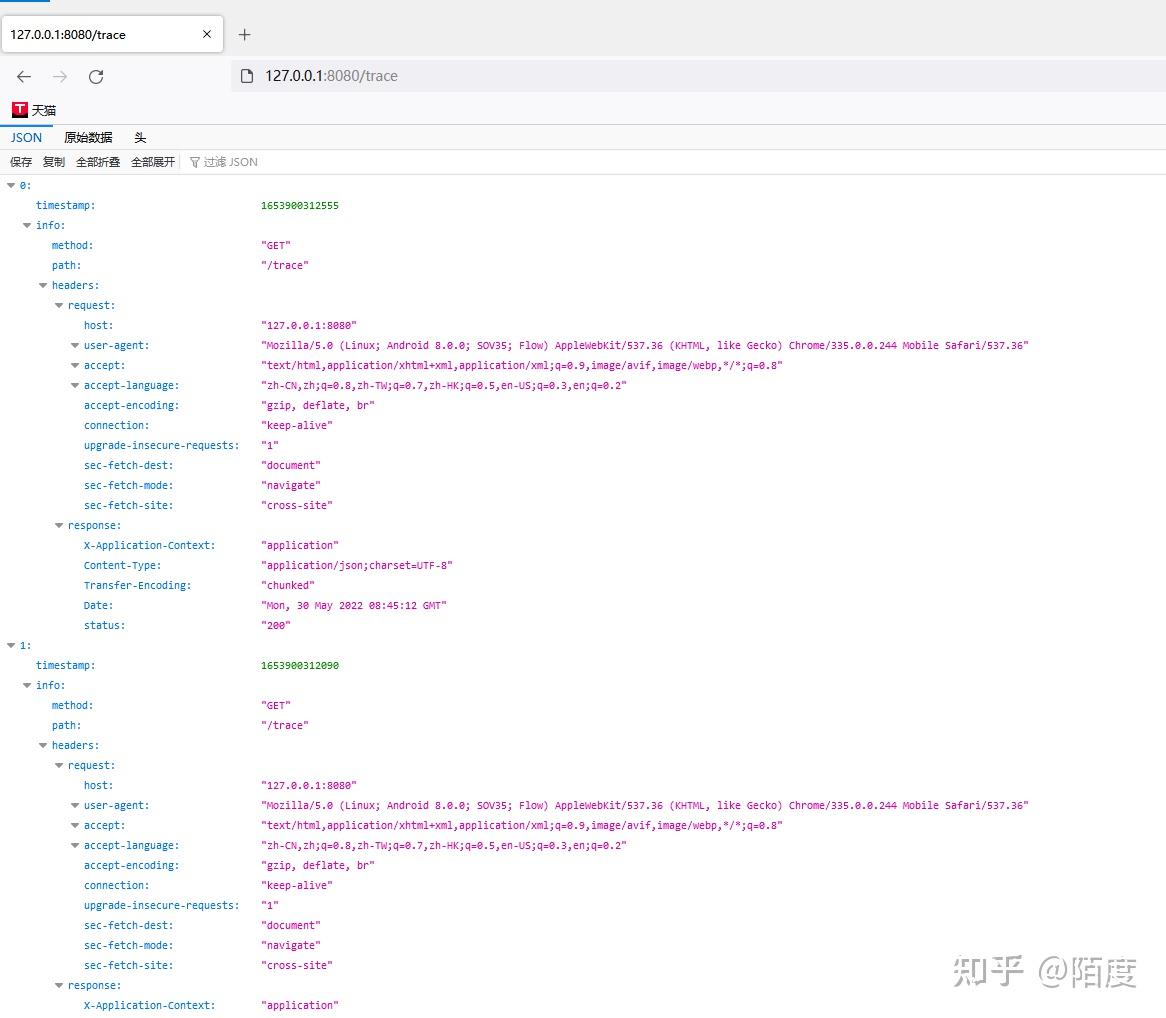Collapse the info section under node 0
Screen dimensions: 1166x1018
(x=27, y=225)
